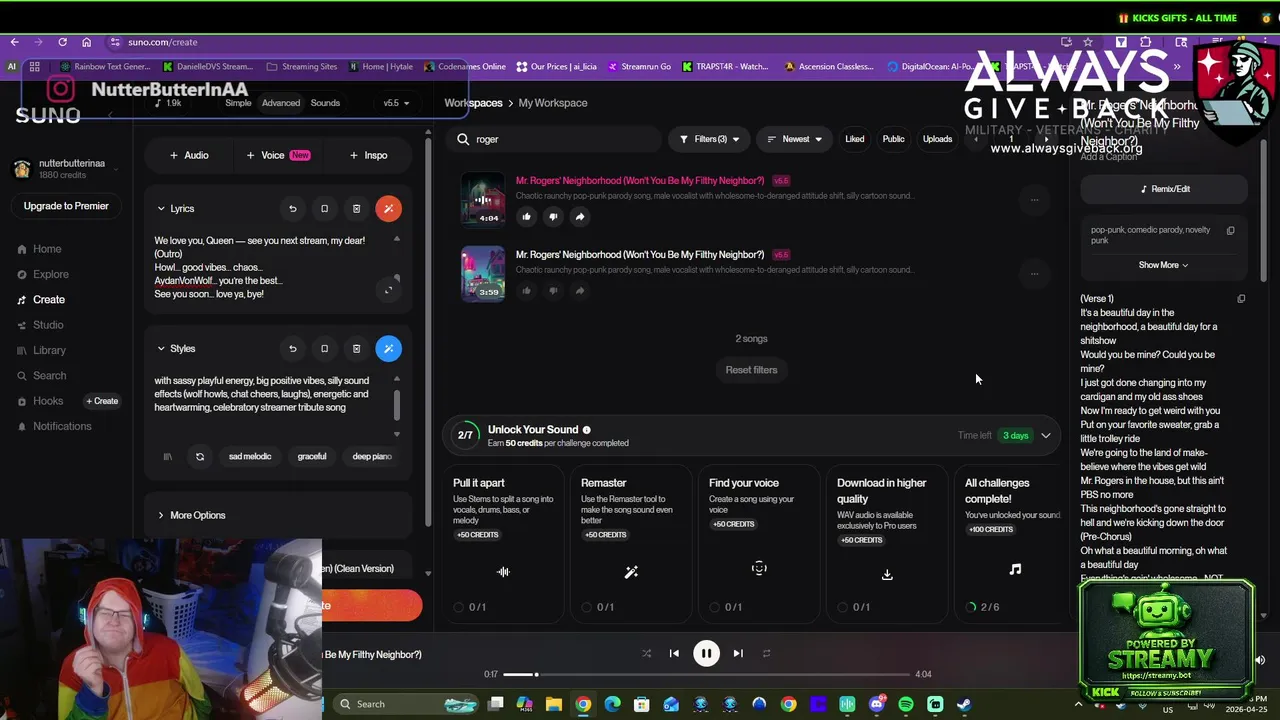Refresh the suggested style tags
The height and width of the screenshot is (720, 1280).
click(200, 456)
